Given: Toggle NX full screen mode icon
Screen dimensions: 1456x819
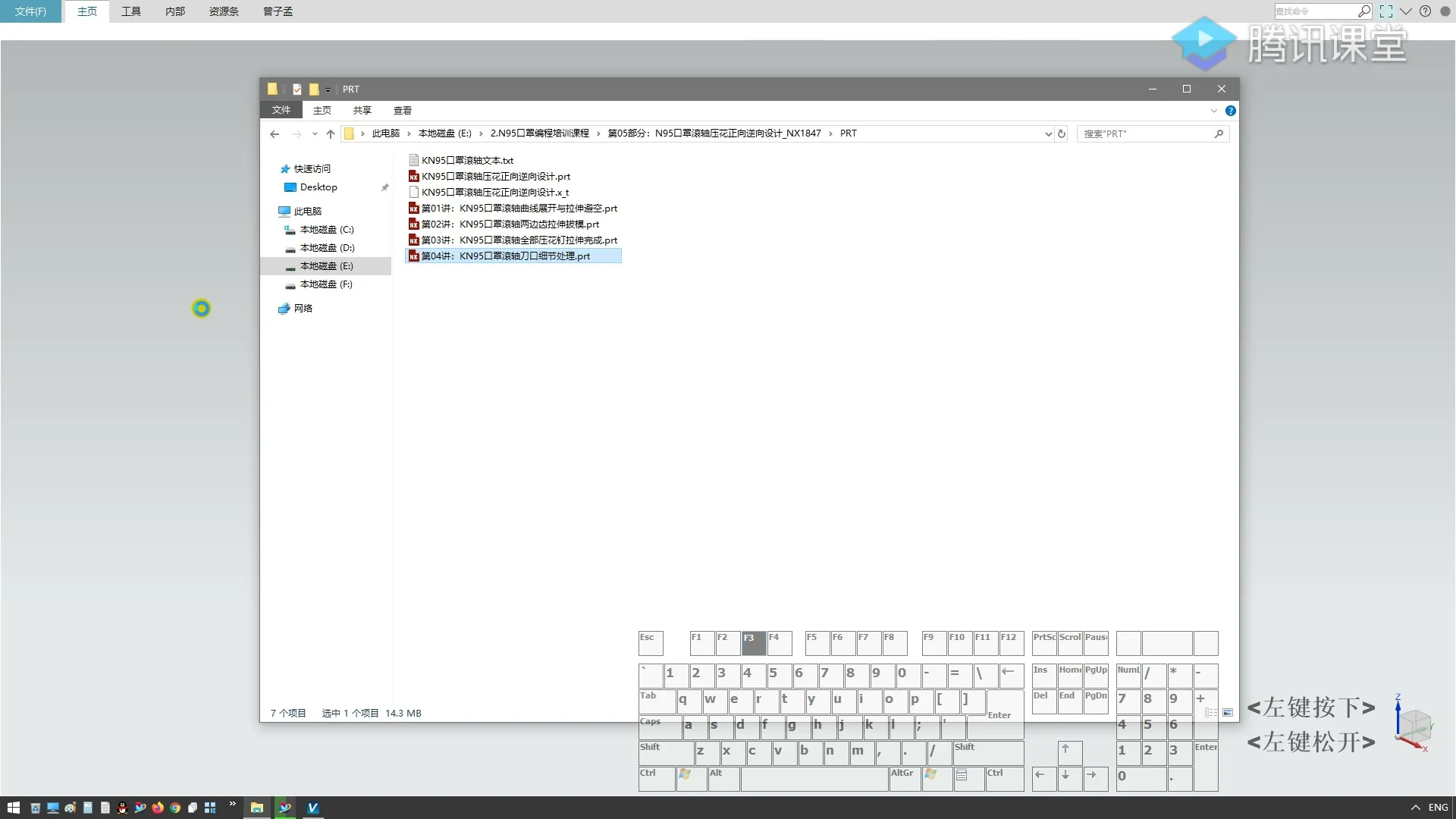Looking at the screenshot, I should 1385,11.
